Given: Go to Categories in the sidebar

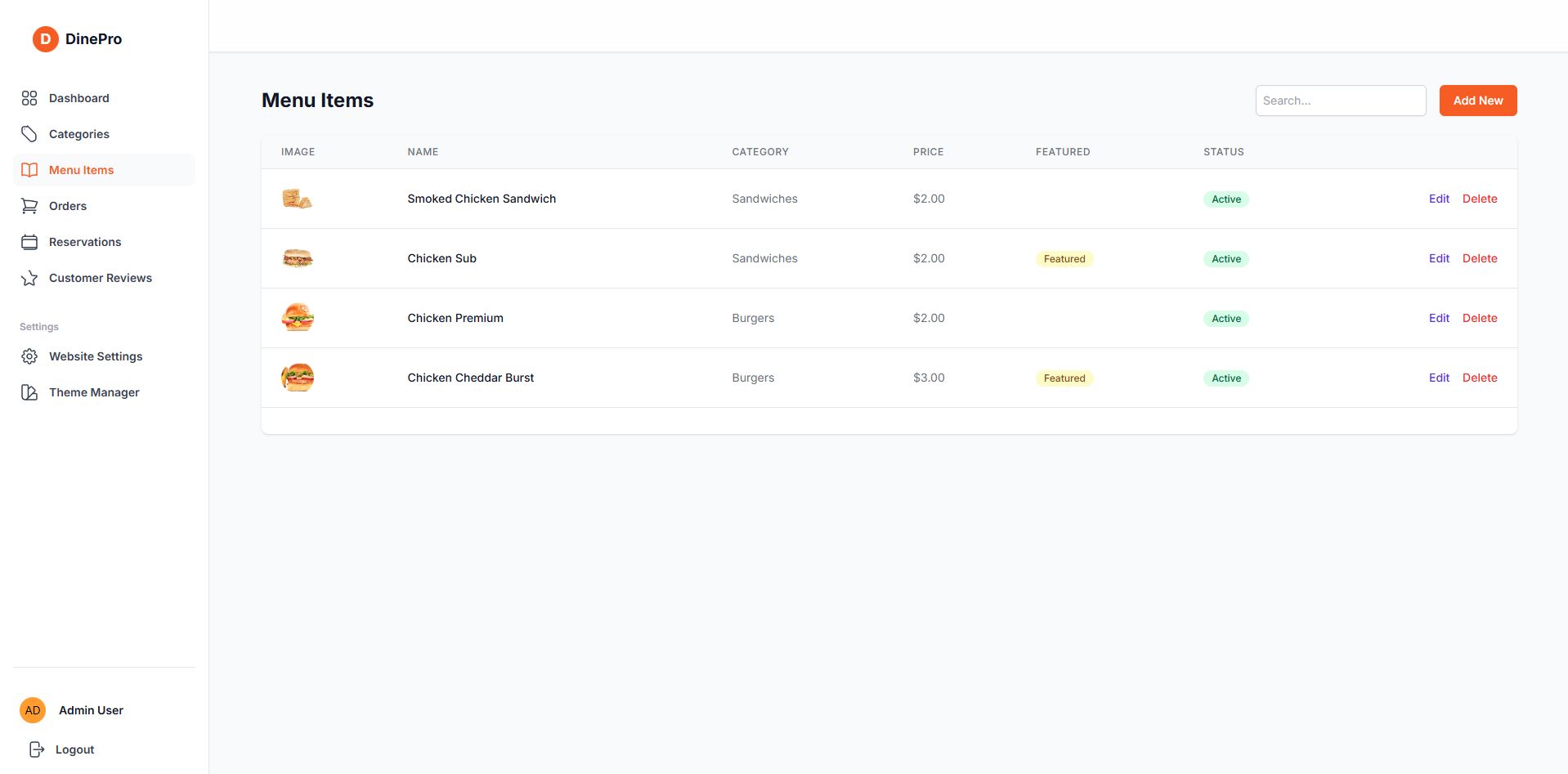Looking at the screenshot, I should (104, 134).
